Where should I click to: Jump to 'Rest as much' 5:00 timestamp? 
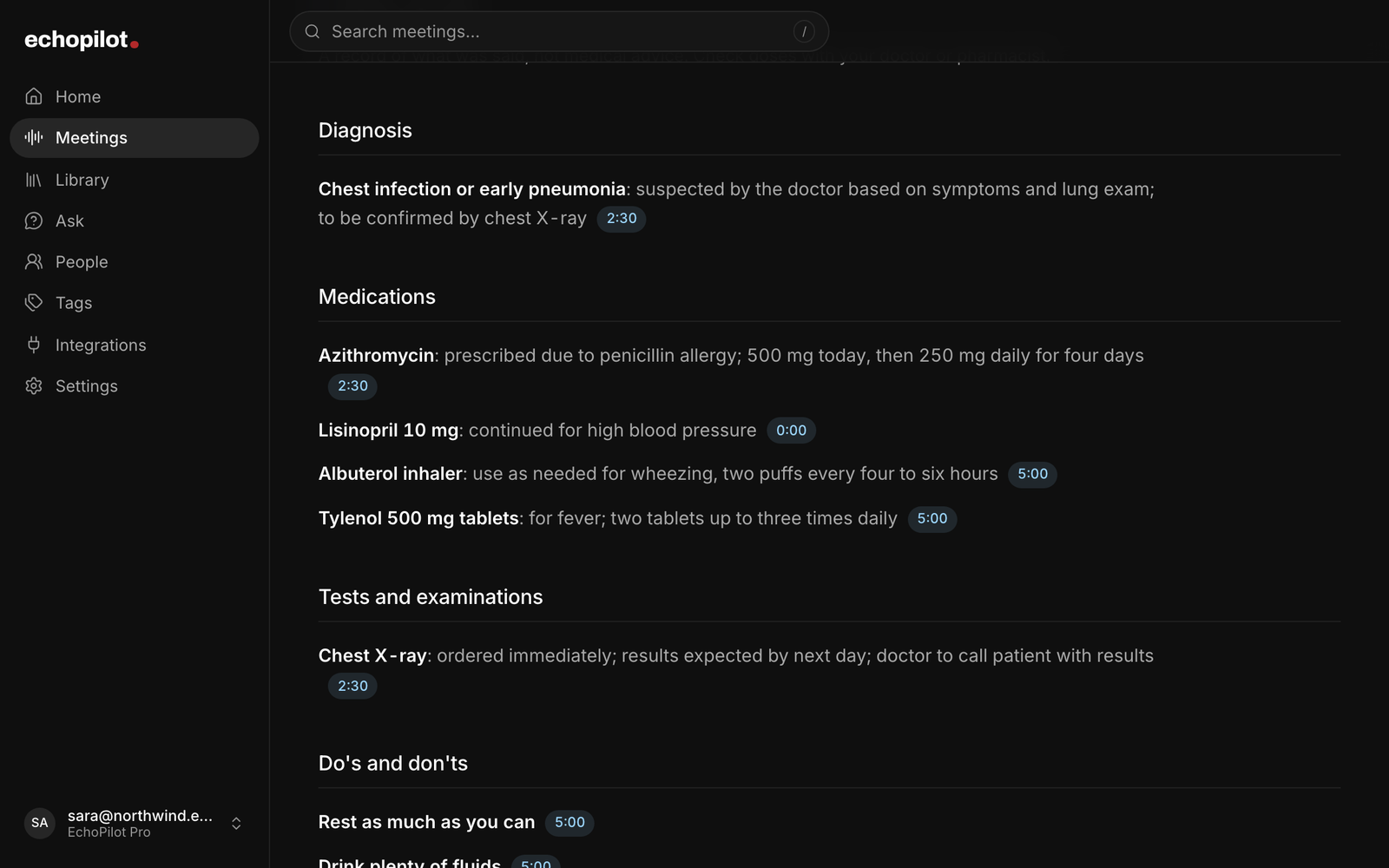[x=569, y=822]
